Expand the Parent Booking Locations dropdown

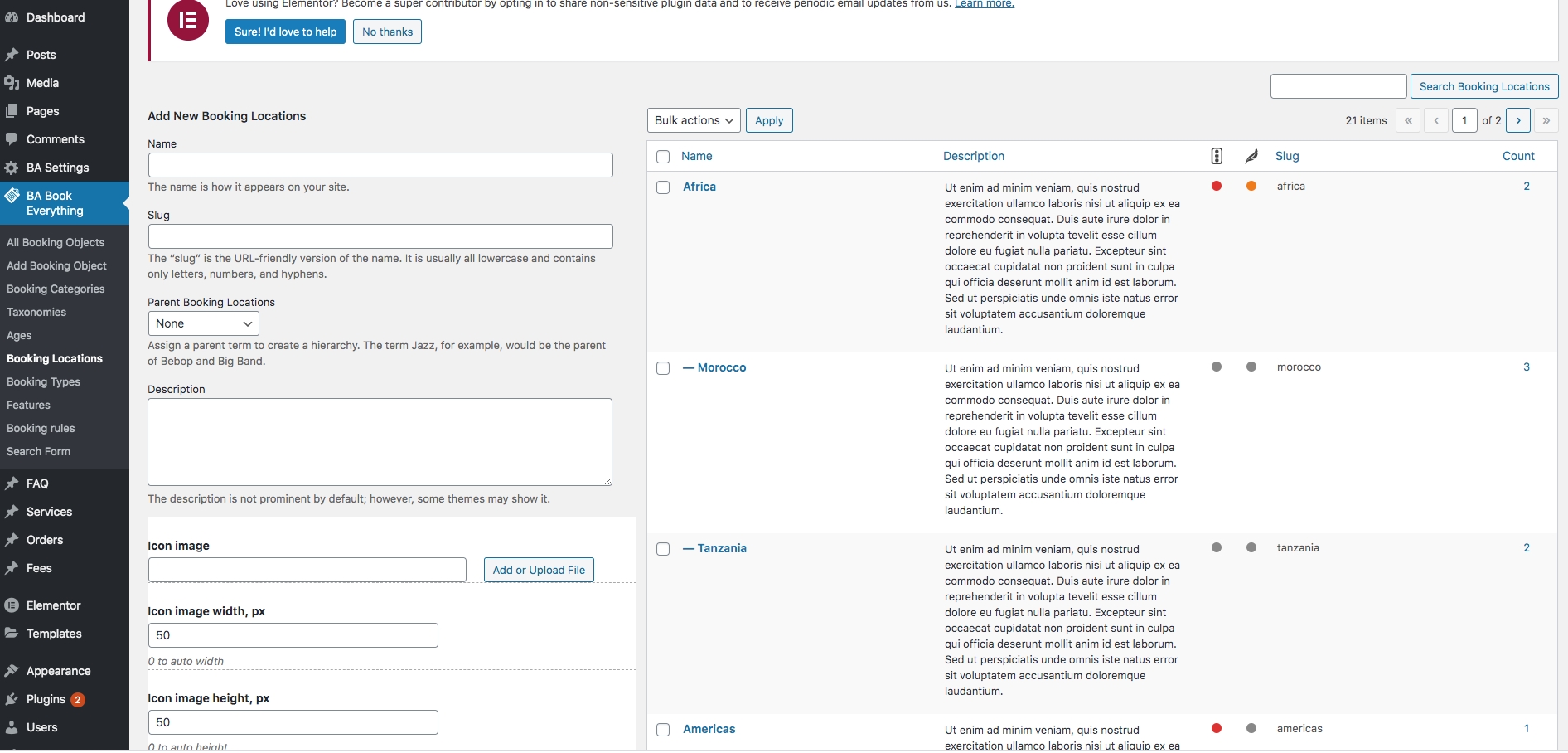click(204, 323)
